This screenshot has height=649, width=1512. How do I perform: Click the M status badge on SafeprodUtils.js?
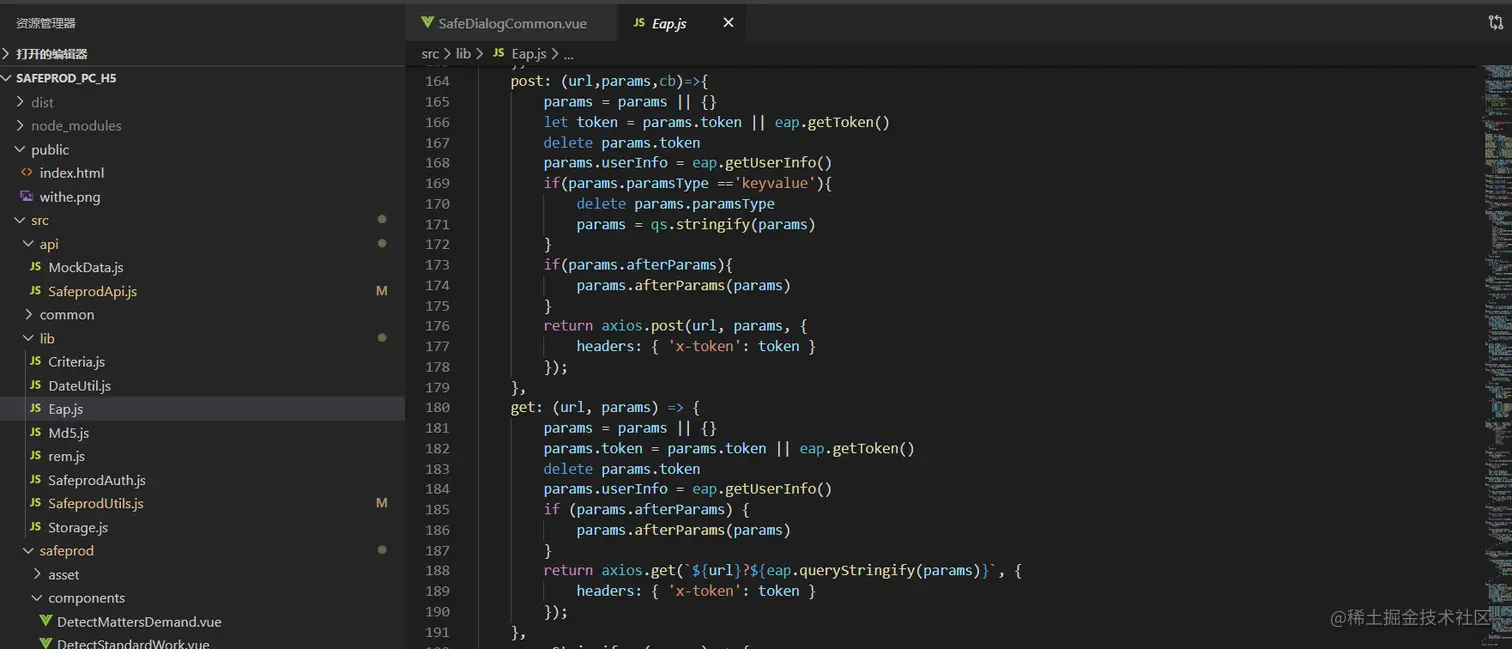tap(381, 503)
